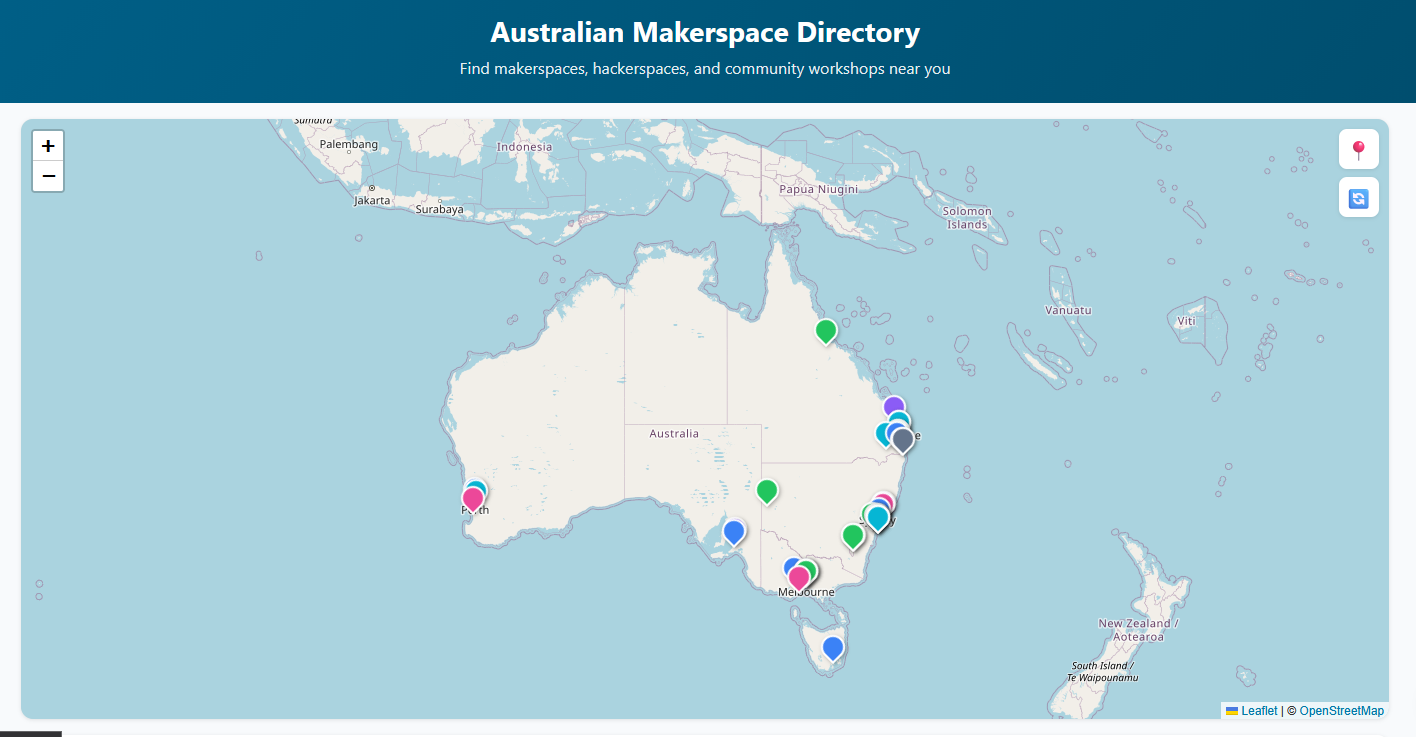Click the red pushpin locate button
1416x737 pixels.
pyautogui.click(x=1358, y=149)
